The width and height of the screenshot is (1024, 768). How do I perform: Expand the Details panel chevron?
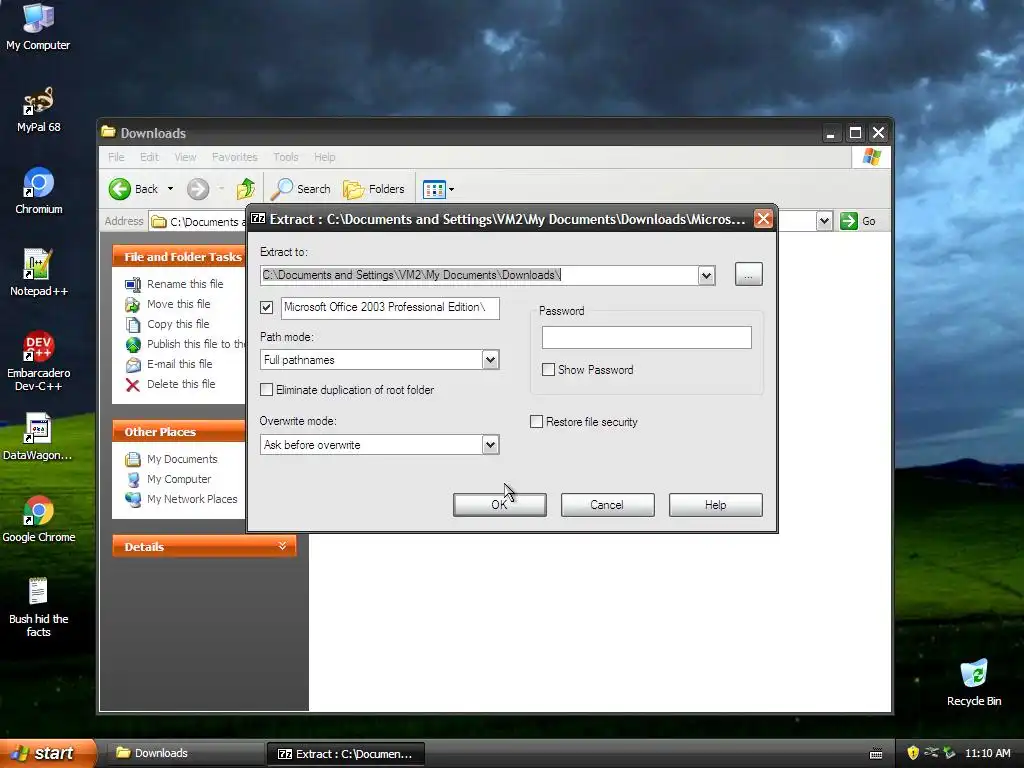click(282, 546)
